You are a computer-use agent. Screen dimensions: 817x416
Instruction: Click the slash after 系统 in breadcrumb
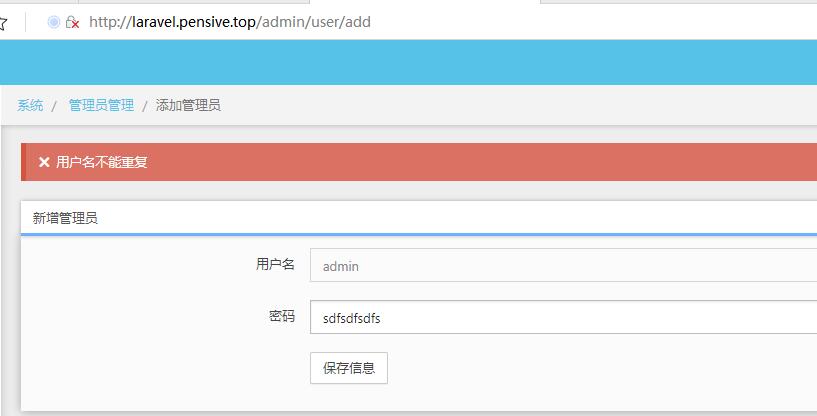click(54, 105)
